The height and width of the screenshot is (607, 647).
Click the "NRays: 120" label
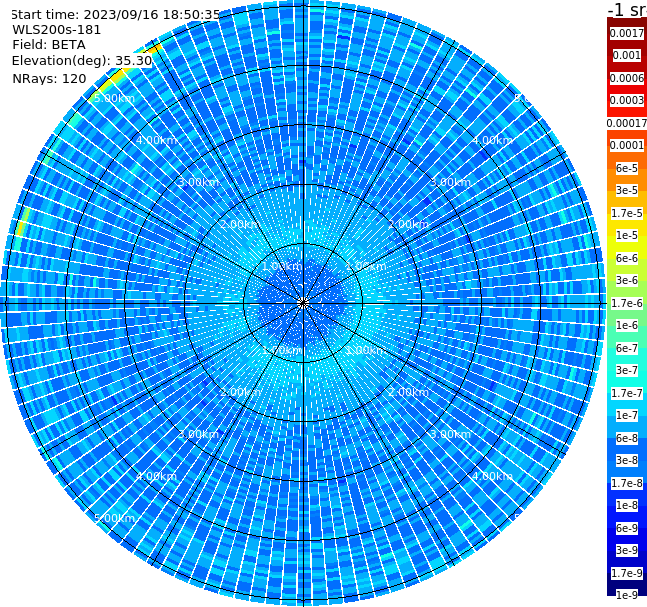(x=49, y=78)
